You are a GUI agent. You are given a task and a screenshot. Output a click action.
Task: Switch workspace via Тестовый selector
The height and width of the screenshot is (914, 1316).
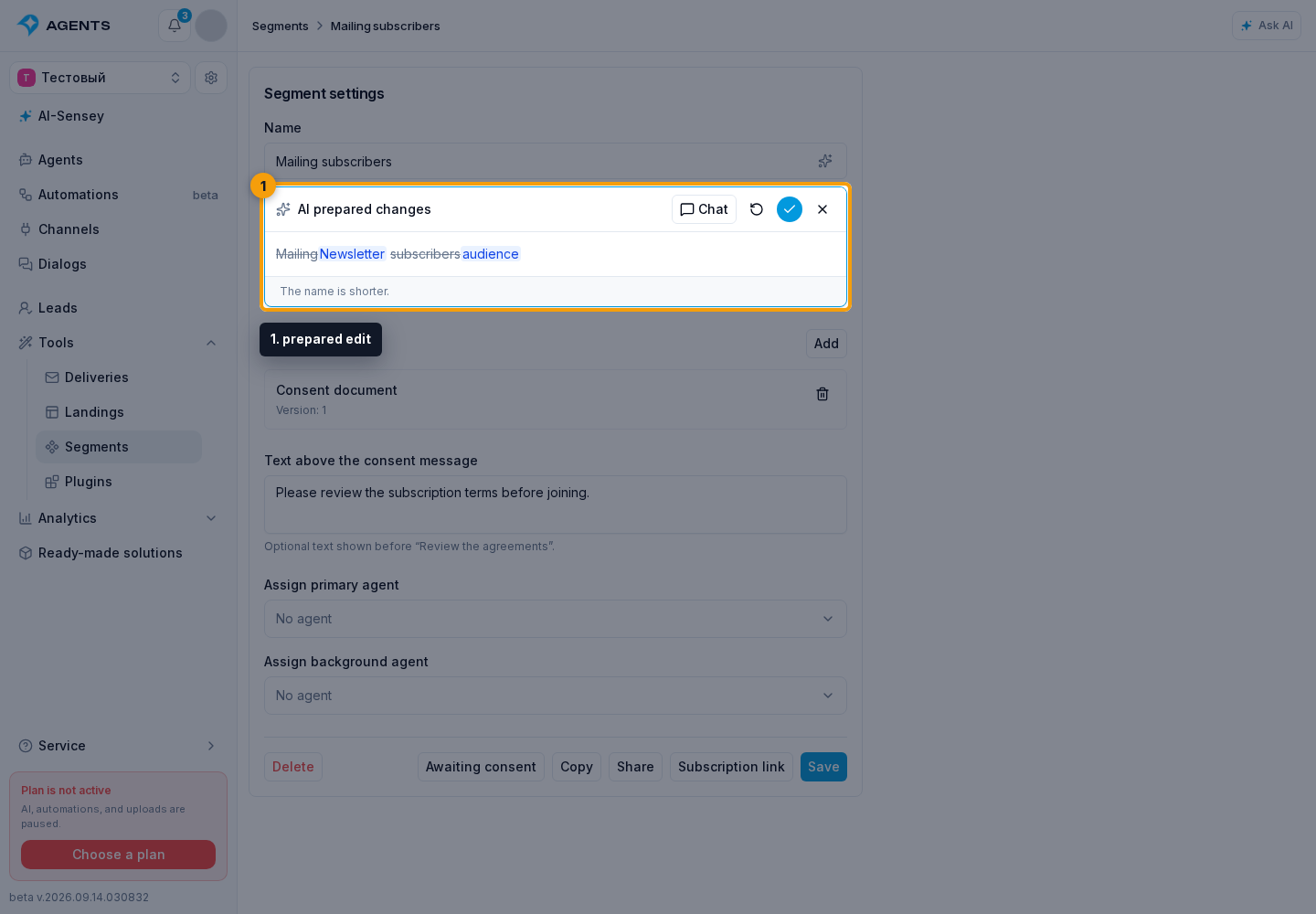(x=100, y=78)
